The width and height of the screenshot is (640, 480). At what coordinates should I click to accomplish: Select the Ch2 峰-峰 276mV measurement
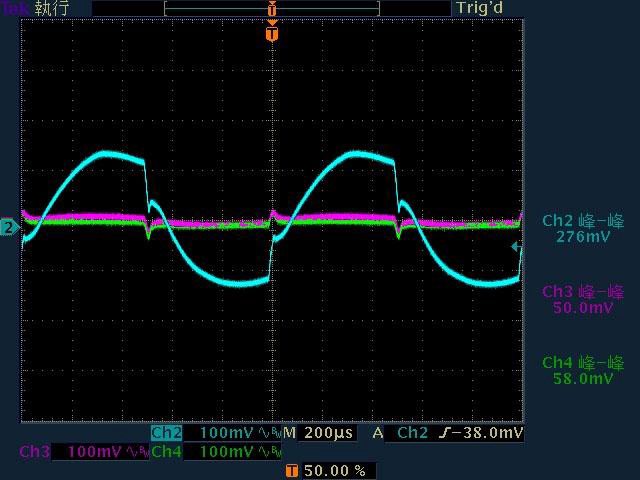coord(583,229)
